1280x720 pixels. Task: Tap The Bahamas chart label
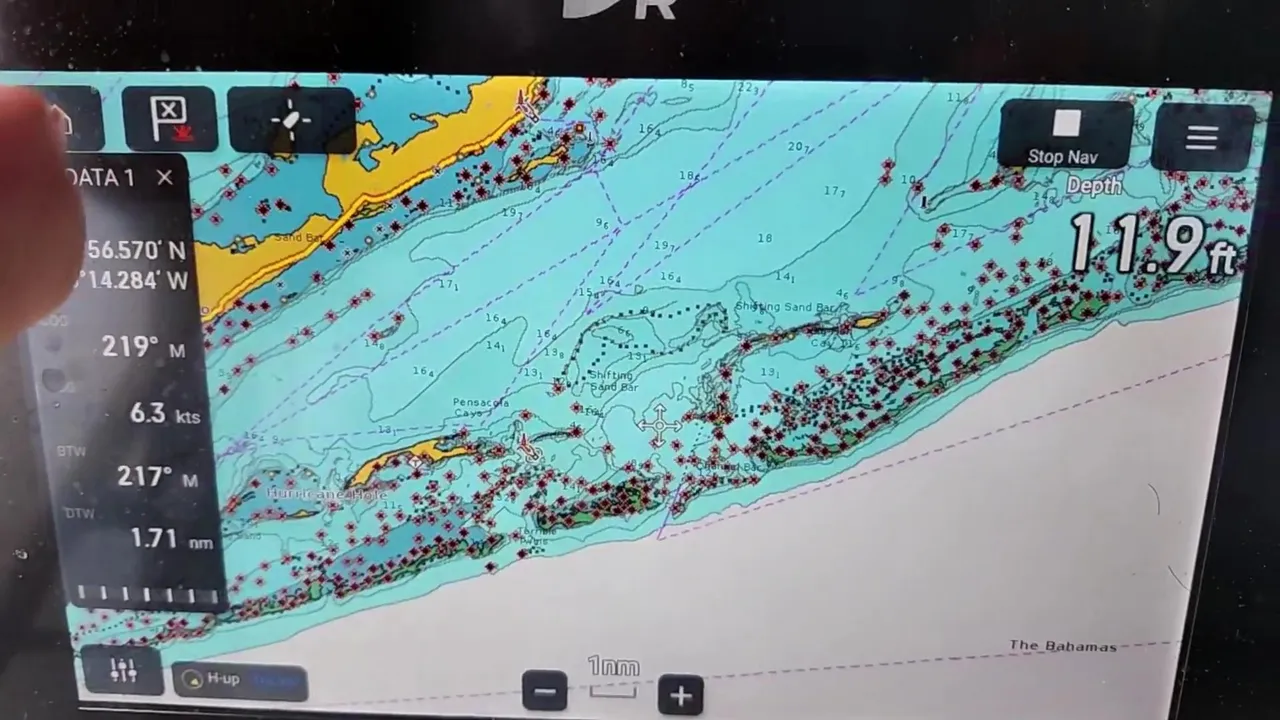pos(1062,646)
